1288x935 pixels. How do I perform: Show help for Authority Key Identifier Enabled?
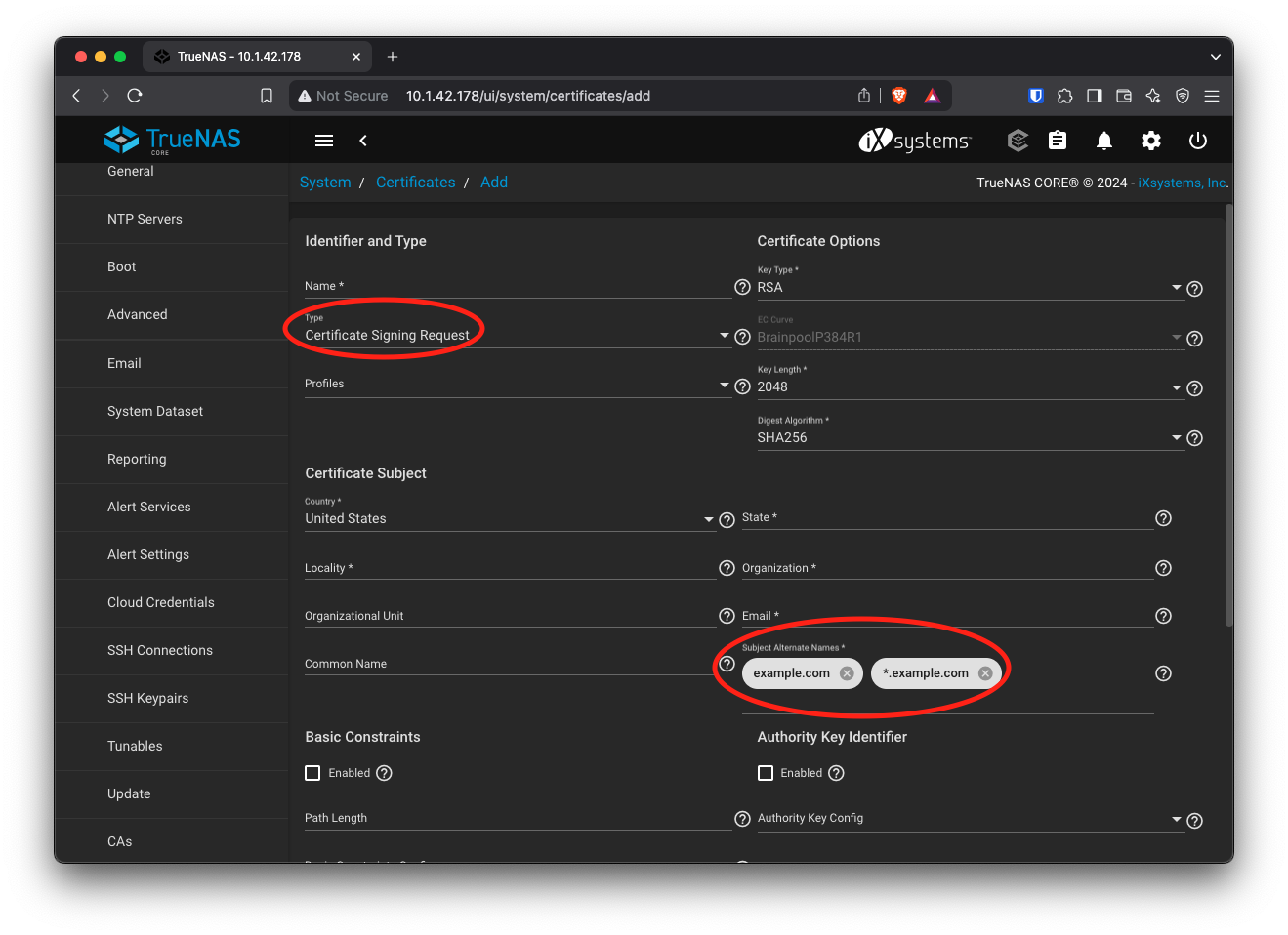click(x=836, y=773)
